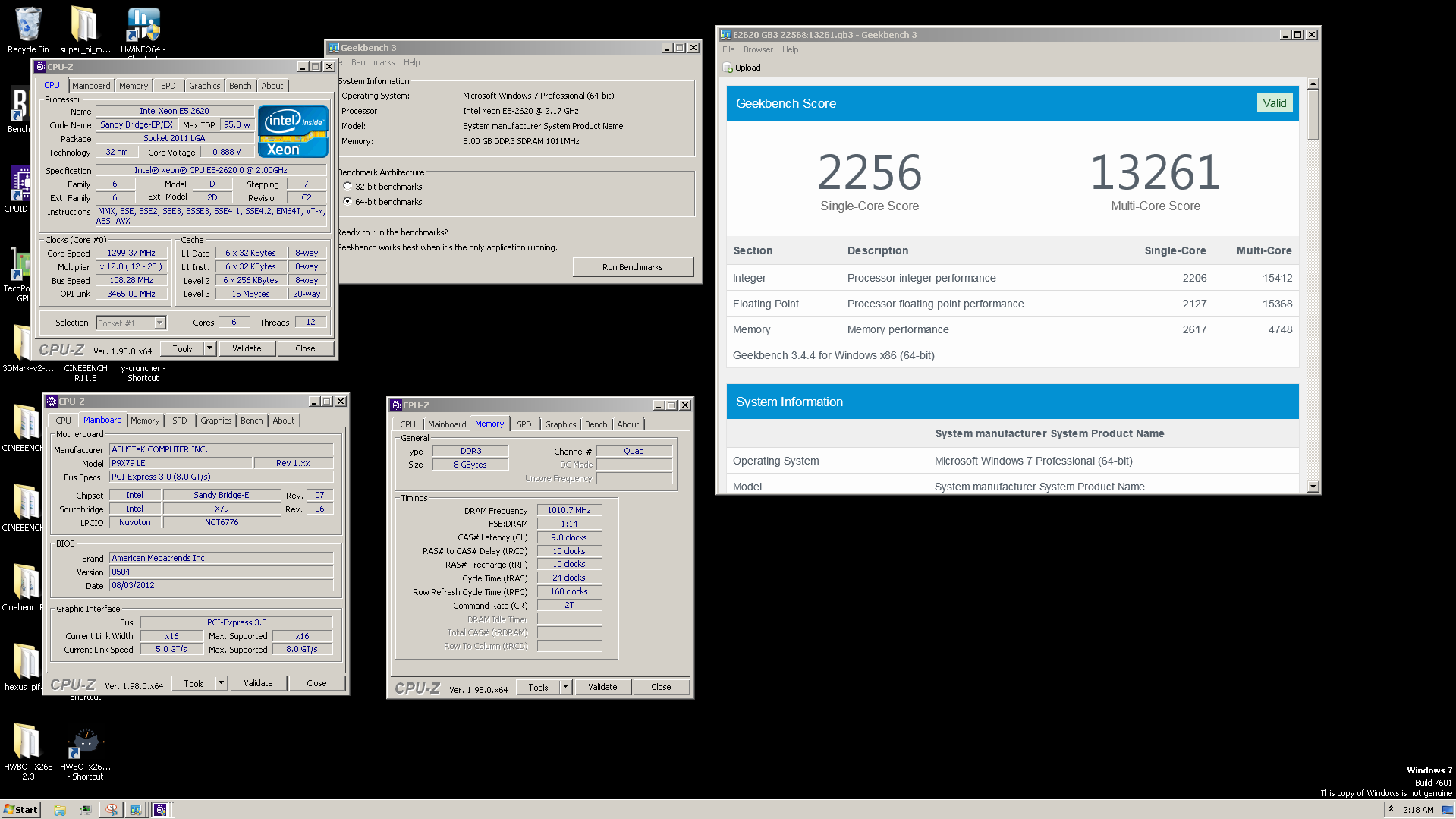Click the DRAM Frequency value 1010.7 MHz
Viewport: 1456px width, 819px height.
tap(569, 511)
